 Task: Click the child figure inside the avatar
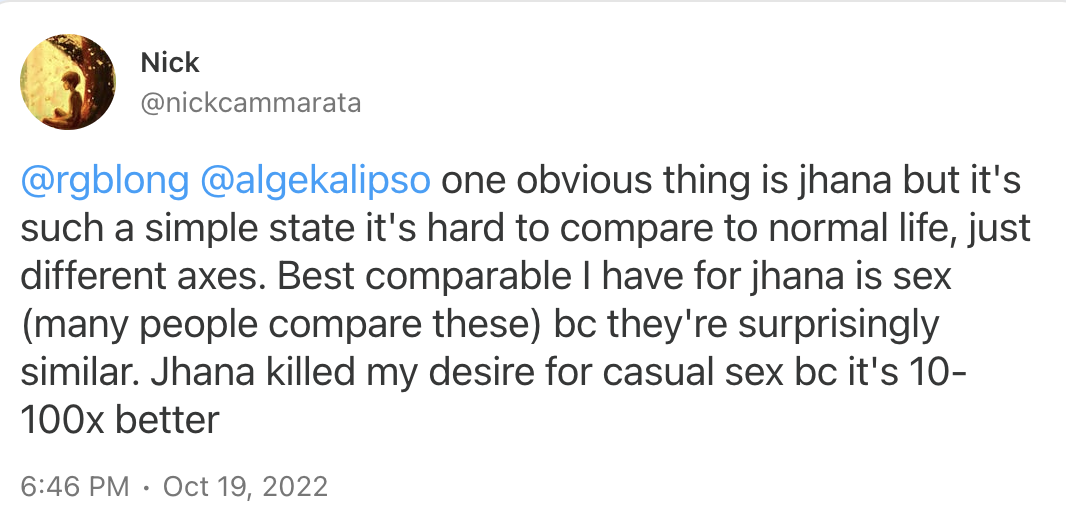tap(67, 99)
